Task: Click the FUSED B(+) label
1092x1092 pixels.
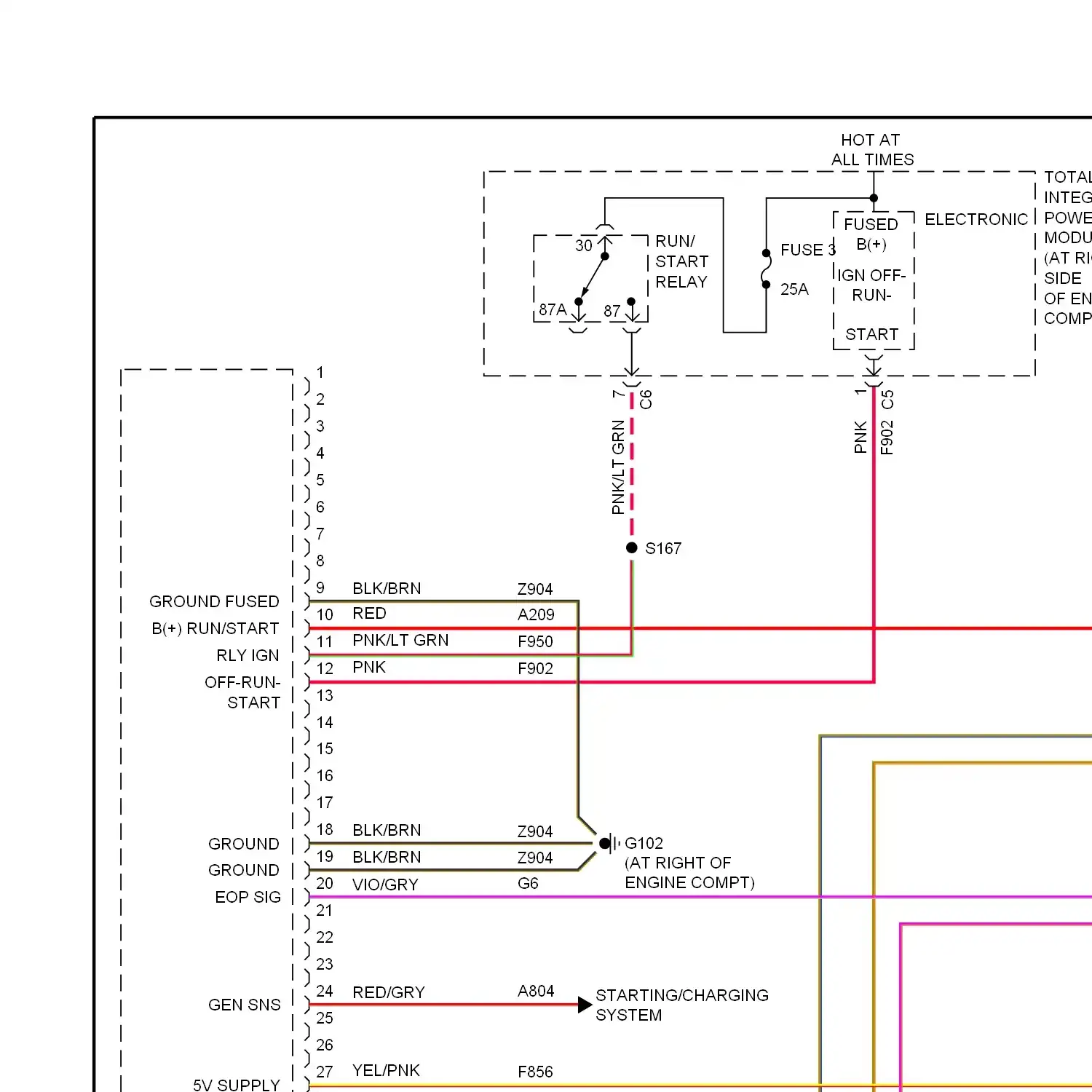Action: [x=871, y=234]
